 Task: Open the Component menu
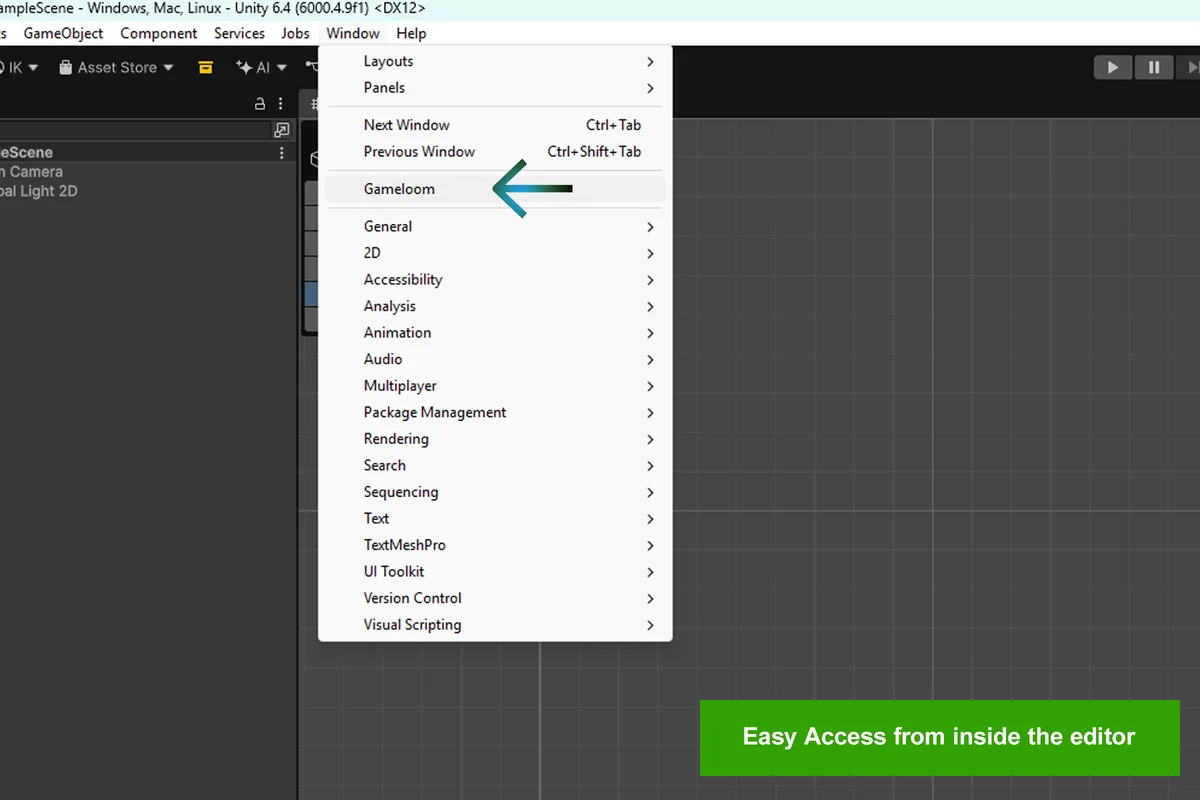pyautogui.click(x=159, y=33)
